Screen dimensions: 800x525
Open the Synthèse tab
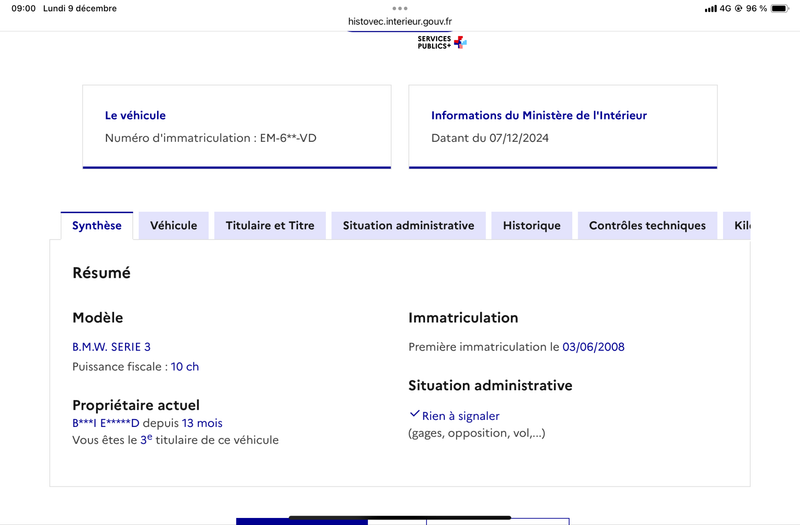tap(97, 226)
